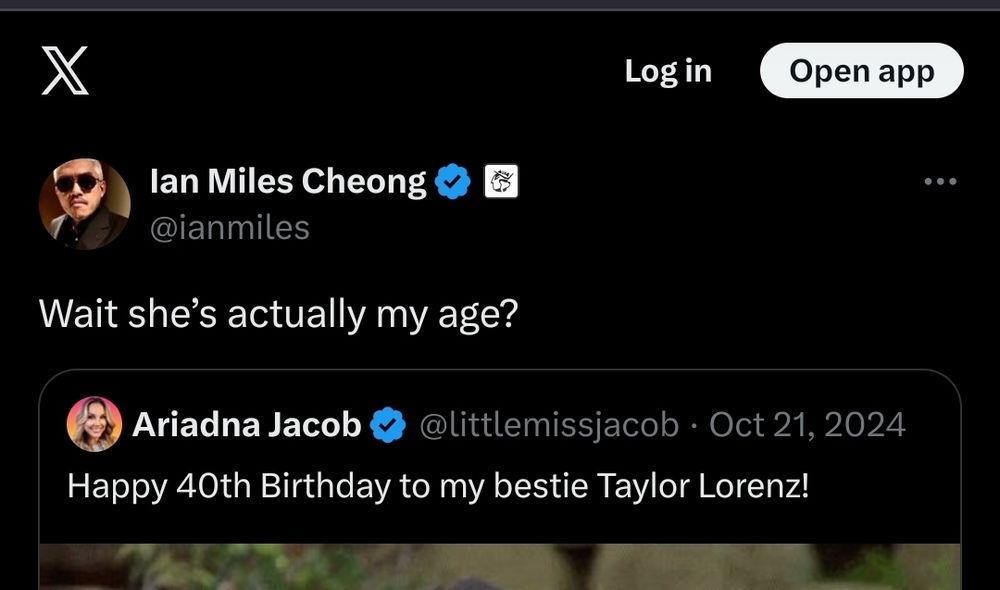
Task: Click Ariadna Jacob's display name
Action: click(x=247, y=424)
